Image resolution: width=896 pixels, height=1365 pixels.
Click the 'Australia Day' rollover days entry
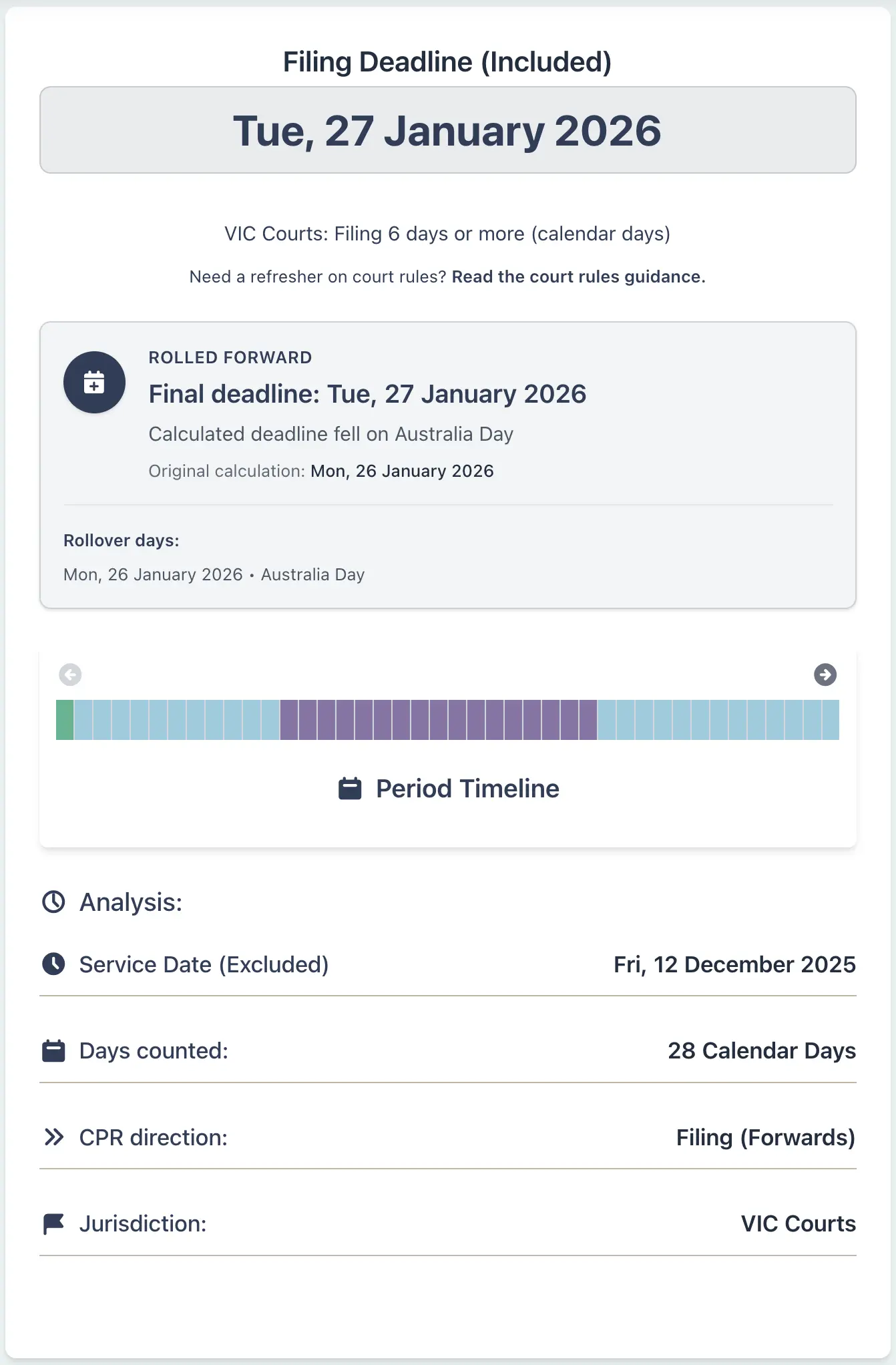click(312, 575)
